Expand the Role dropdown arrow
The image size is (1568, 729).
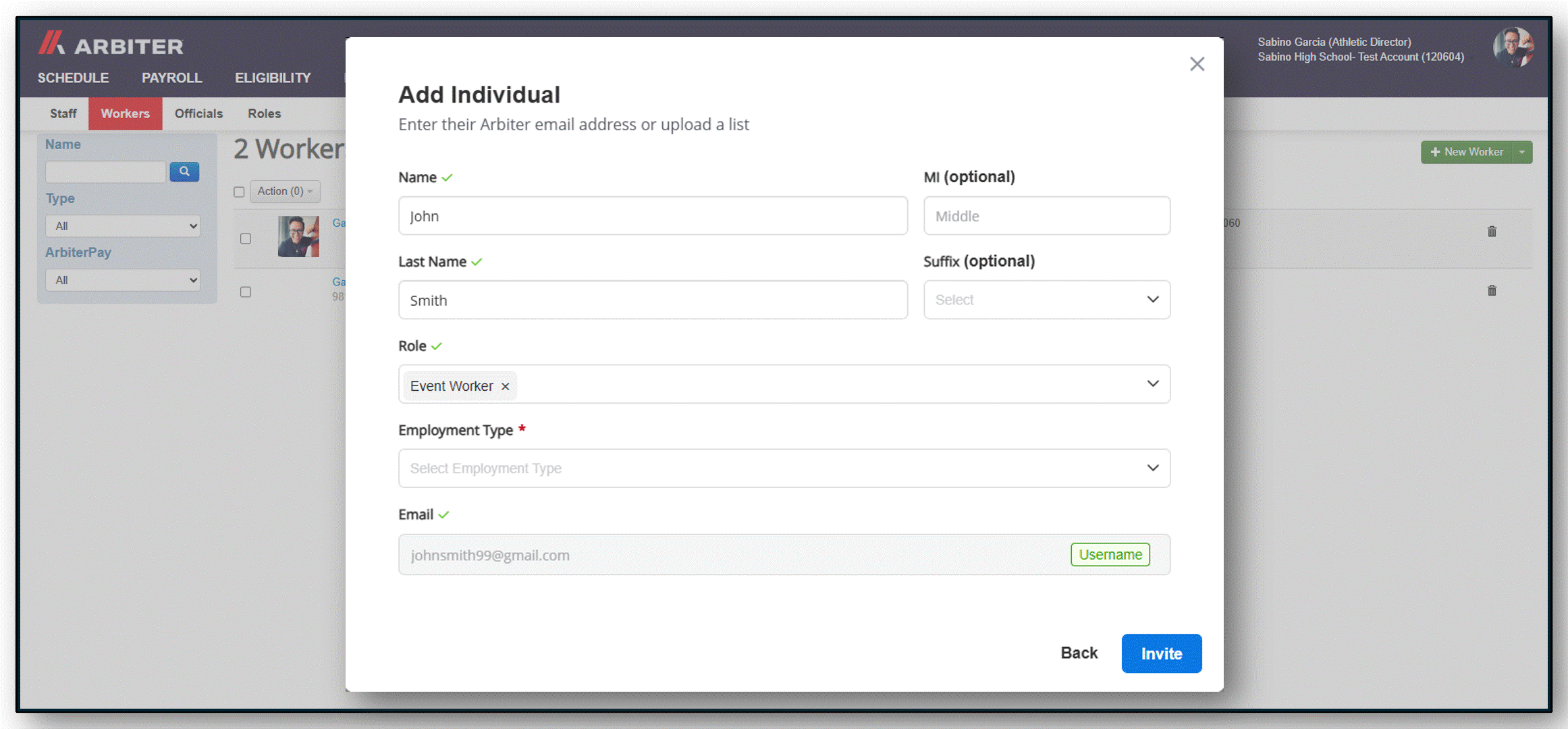(x=1153, y=384)
